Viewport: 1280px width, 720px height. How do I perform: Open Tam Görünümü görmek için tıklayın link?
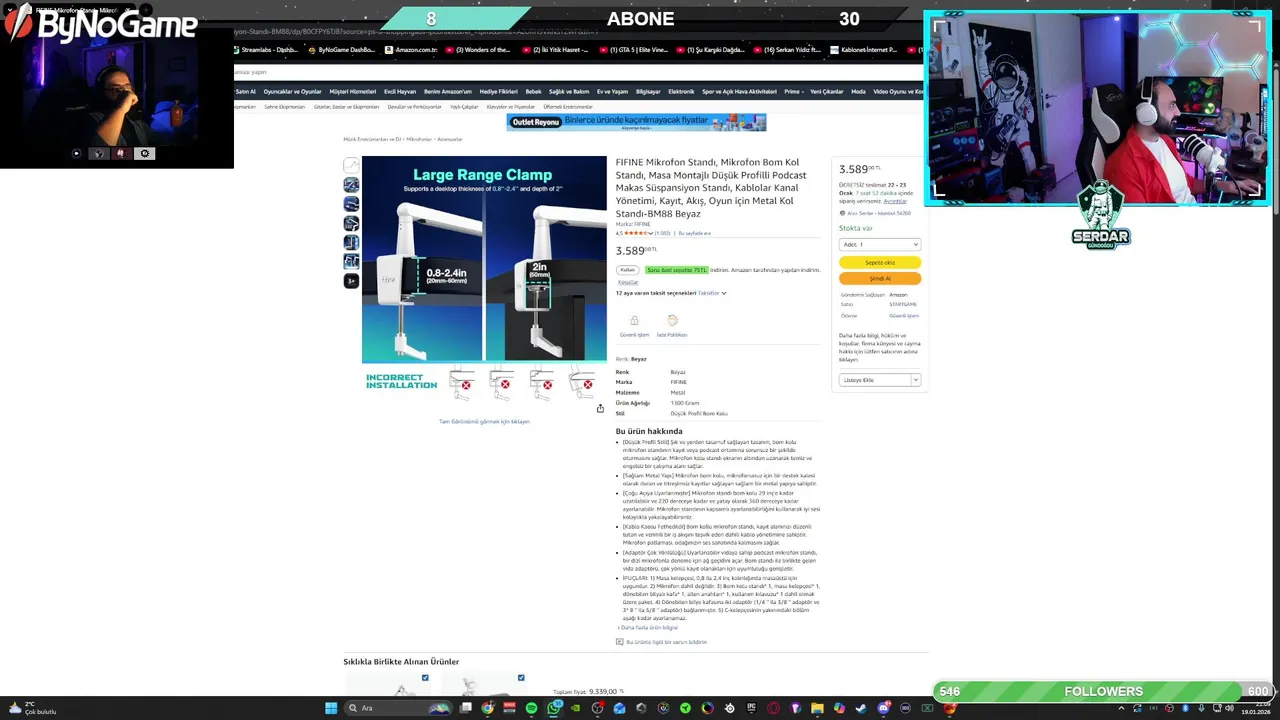point(484,421)
